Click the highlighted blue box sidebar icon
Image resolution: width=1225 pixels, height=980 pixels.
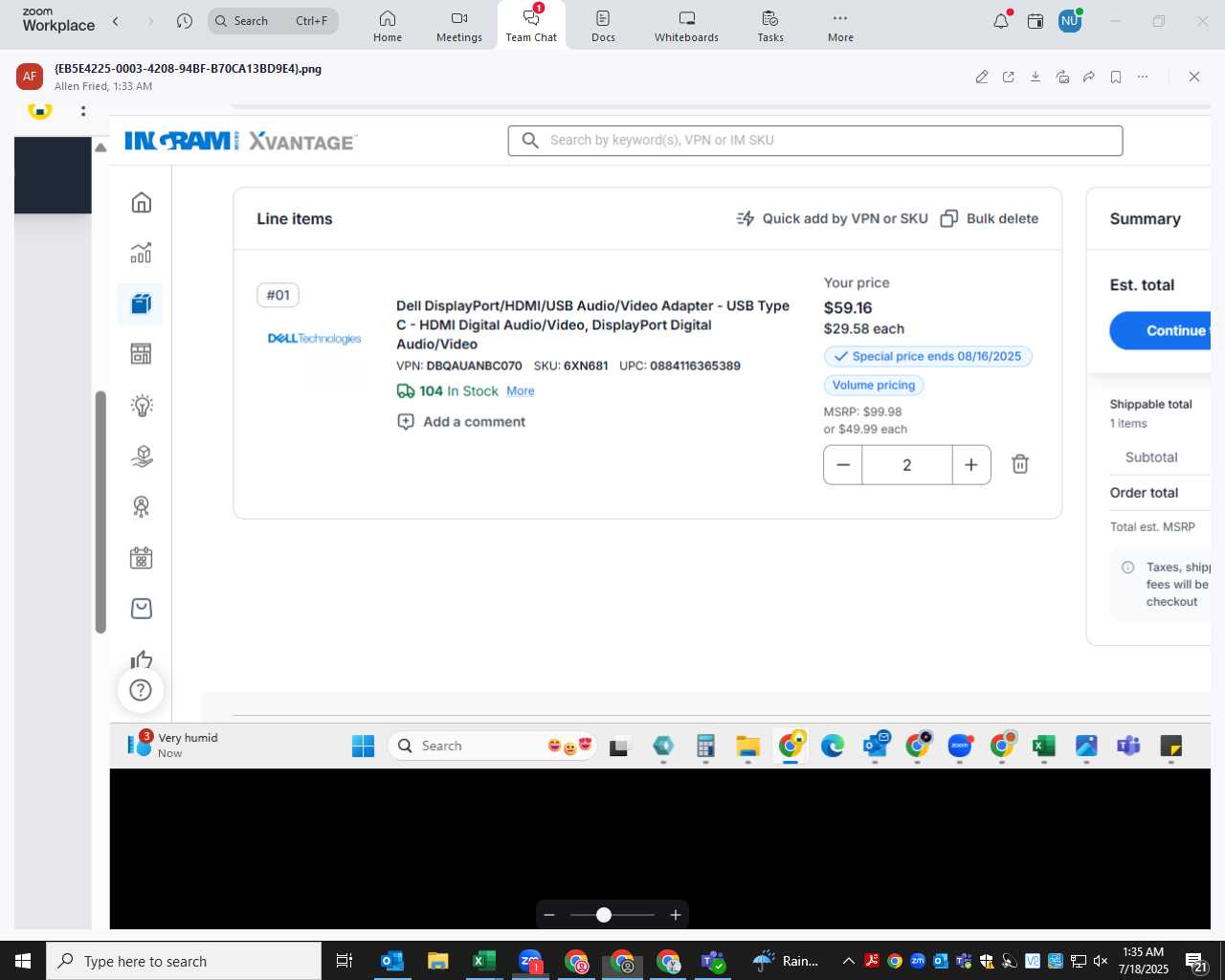point(142,303)
